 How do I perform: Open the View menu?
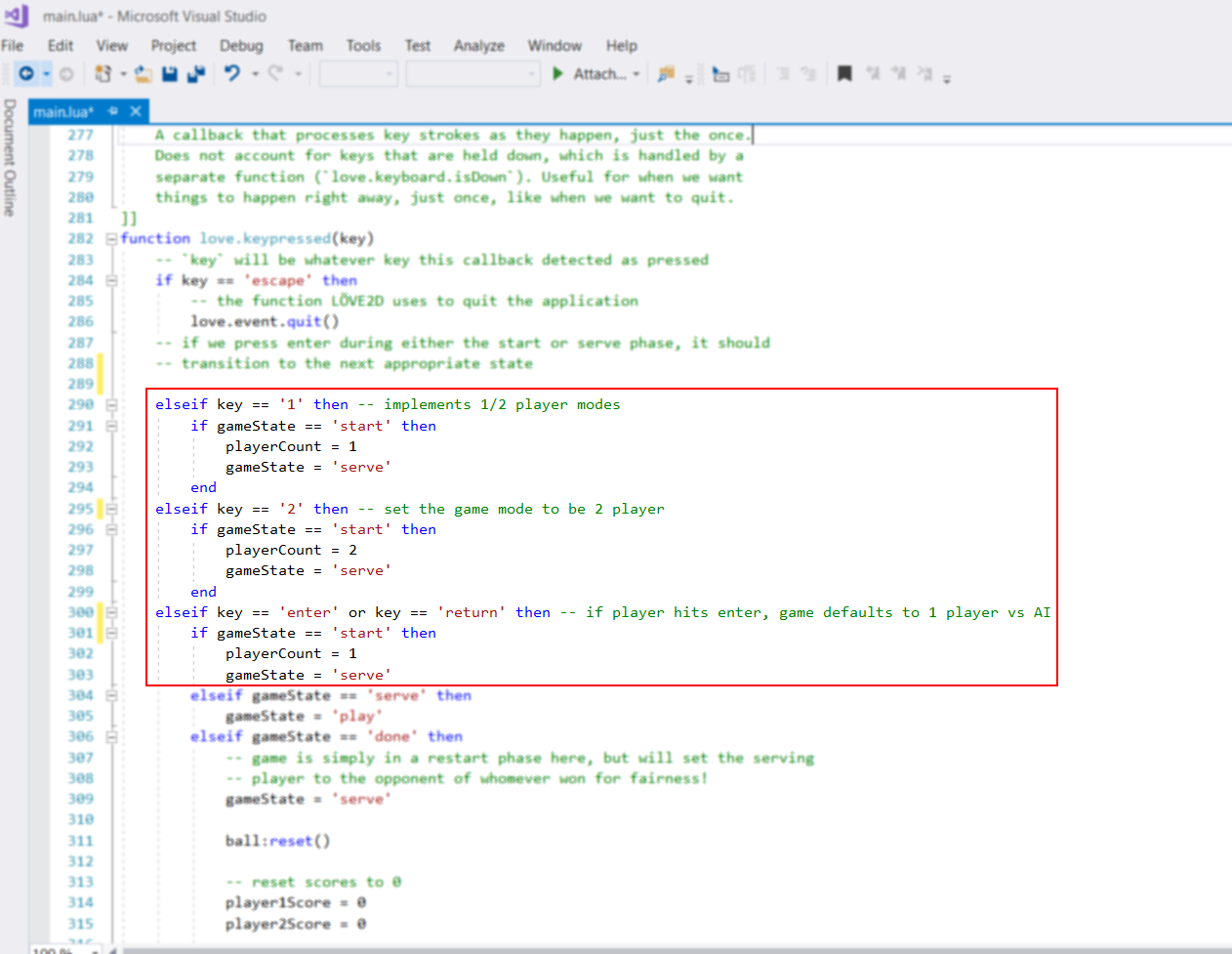[112, 45]
